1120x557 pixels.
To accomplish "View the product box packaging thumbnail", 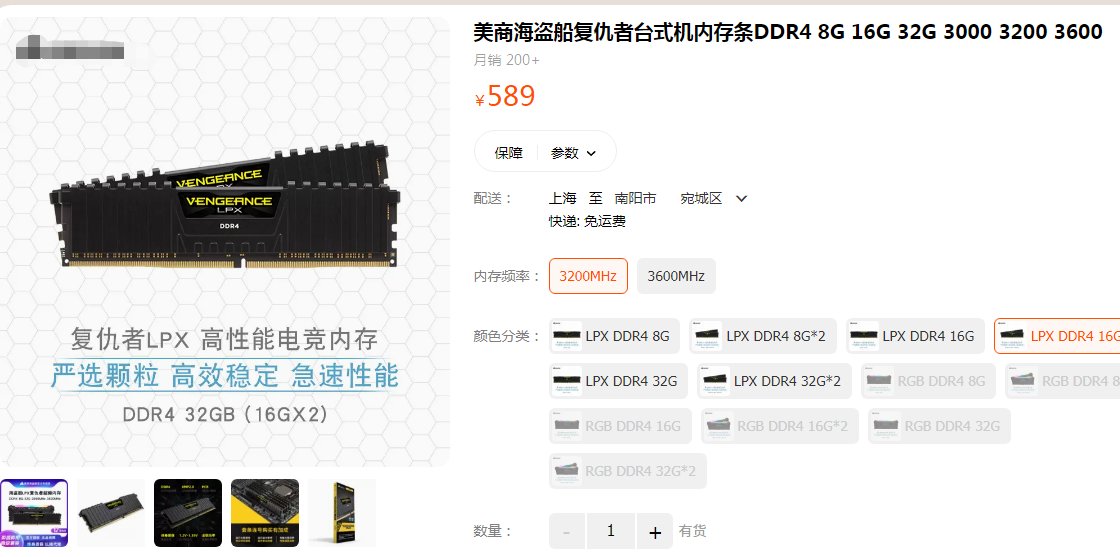I will click(x=342, y=513).
